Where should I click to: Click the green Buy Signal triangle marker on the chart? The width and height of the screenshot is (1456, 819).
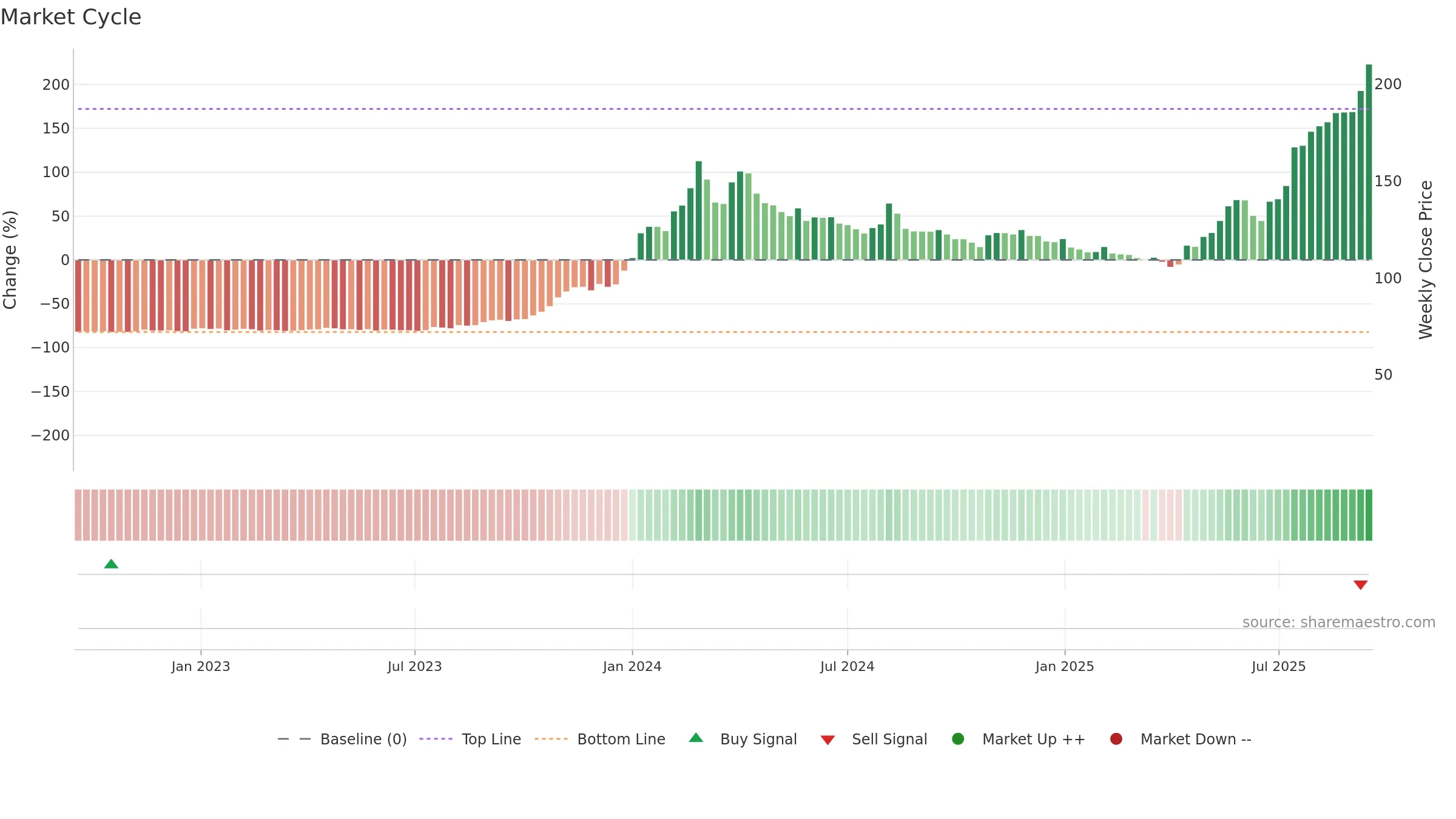click(x=111, y=564)
